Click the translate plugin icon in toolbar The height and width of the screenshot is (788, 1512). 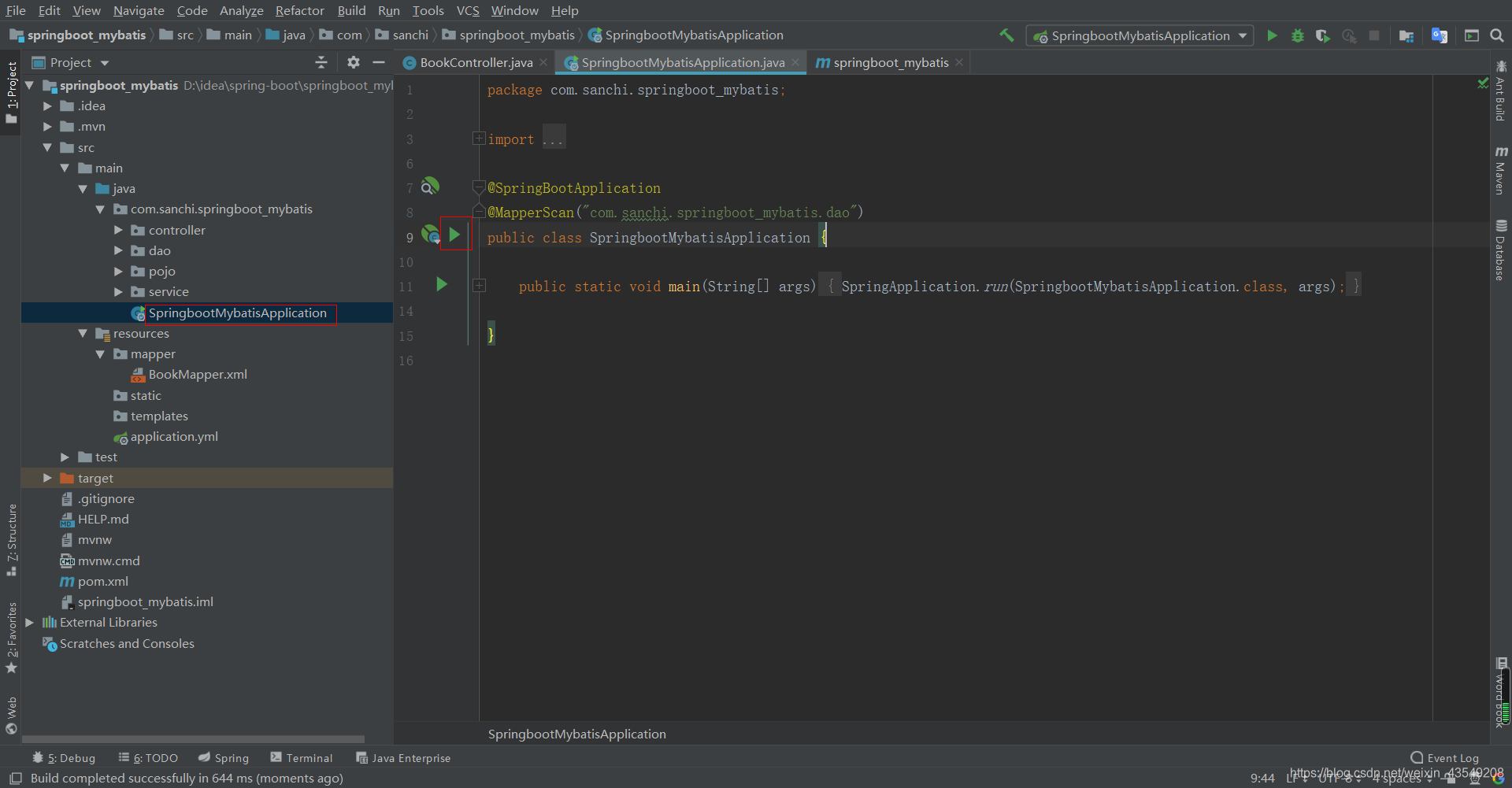[x=1440, y=35]
